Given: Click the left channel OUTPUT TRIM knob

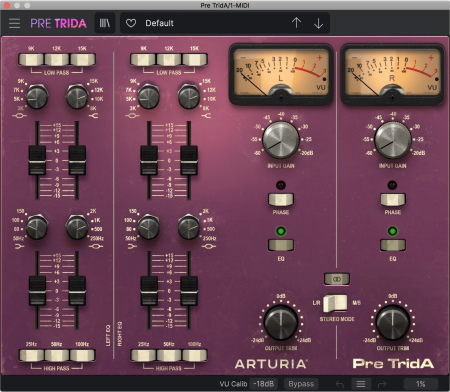Looking at the screenshot, I should coord(281,322).
